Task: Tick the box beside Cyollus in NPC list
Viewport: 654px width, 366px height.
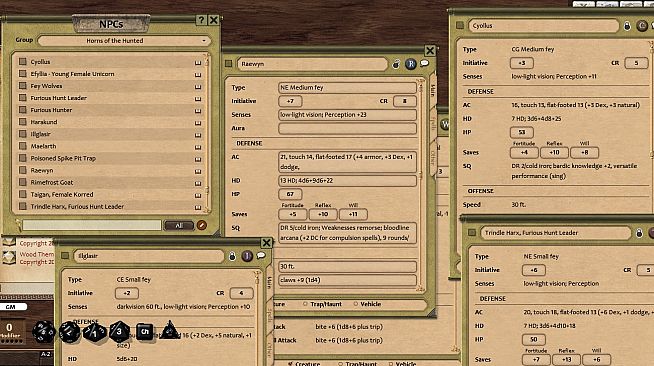Action: click(23, 62)
